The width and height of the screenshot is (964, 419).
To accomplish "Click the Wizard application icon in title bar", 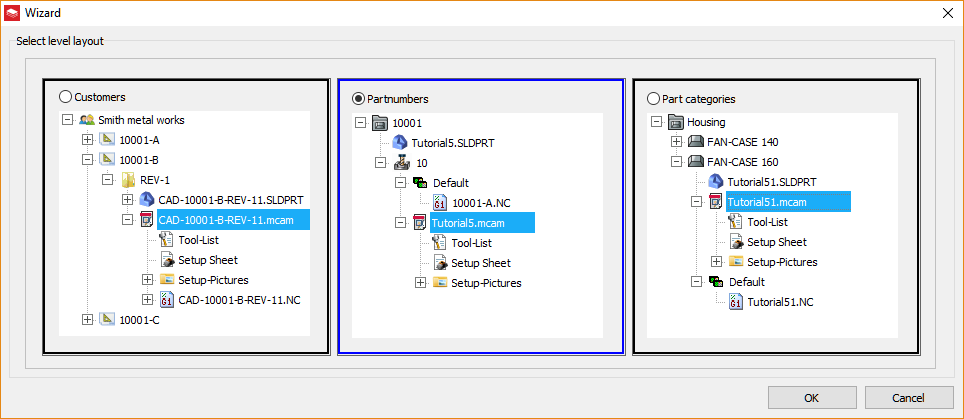I will click(12, 12).
